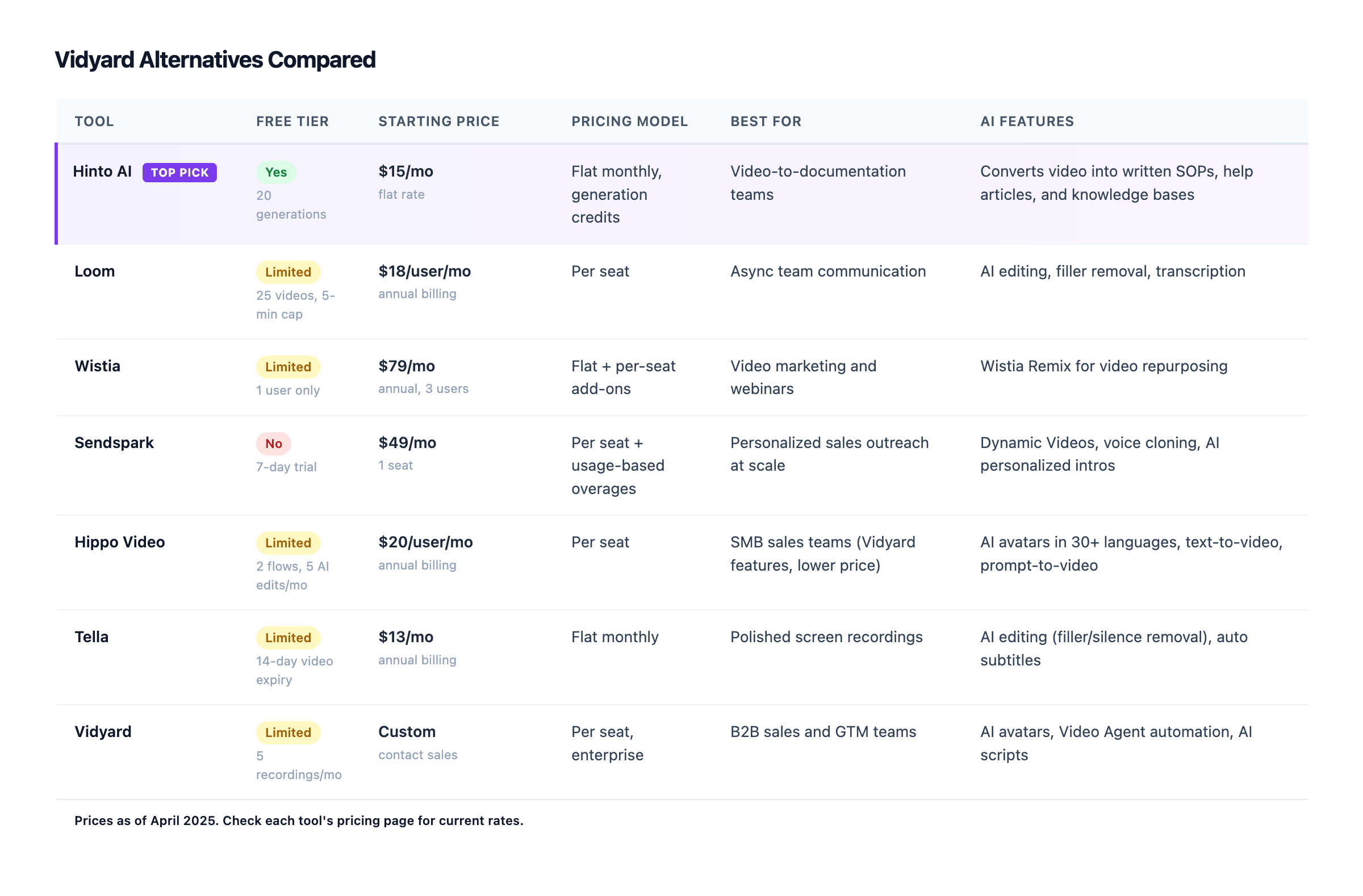Click the Limited badge in the Loom row
Screen dimensions: 1363x896
(287, 271)
